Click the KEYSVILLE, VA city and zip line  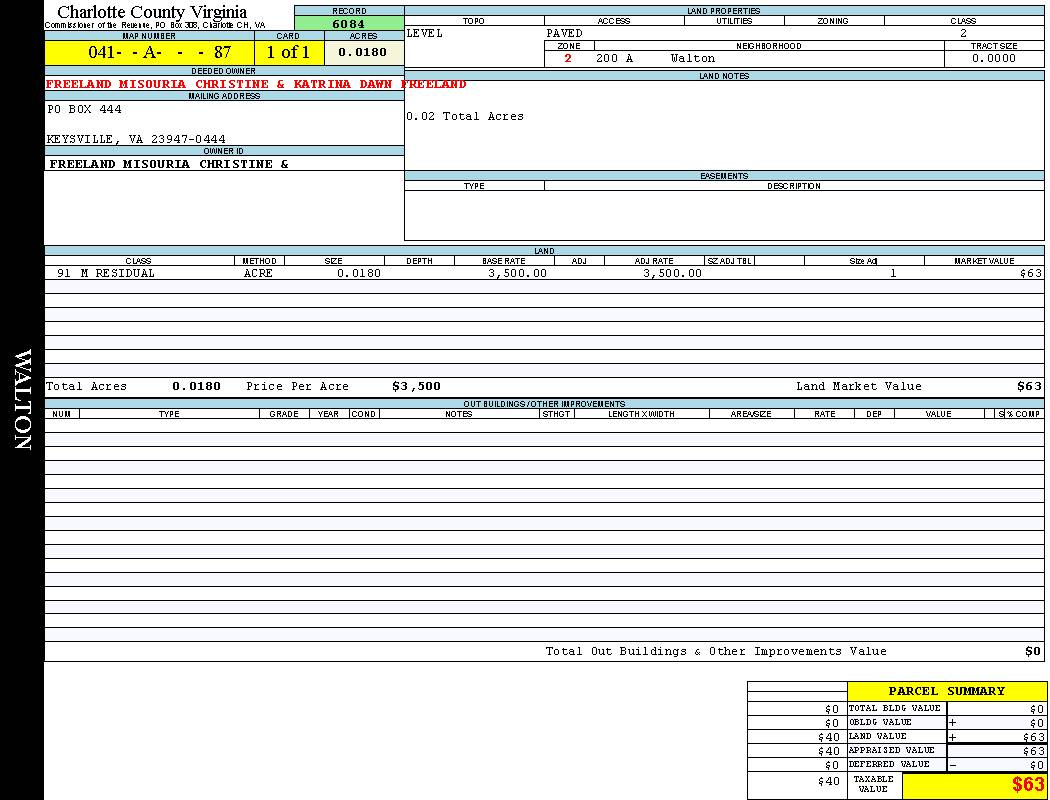(x=136, y=140)
